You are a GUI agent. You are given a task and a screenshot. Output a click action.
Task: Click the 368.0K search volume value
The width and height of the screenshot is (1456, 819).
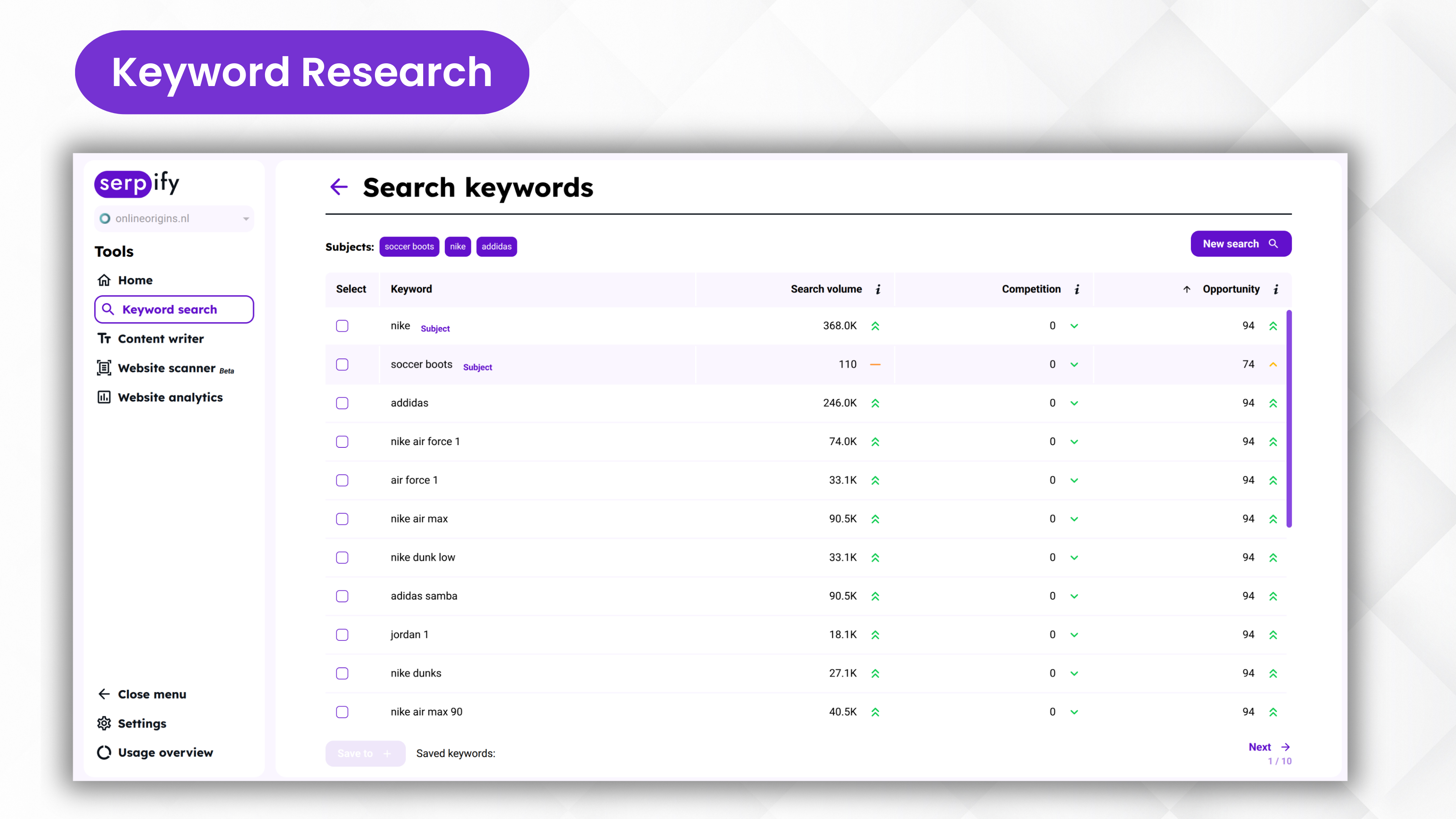tap(839, 326)
